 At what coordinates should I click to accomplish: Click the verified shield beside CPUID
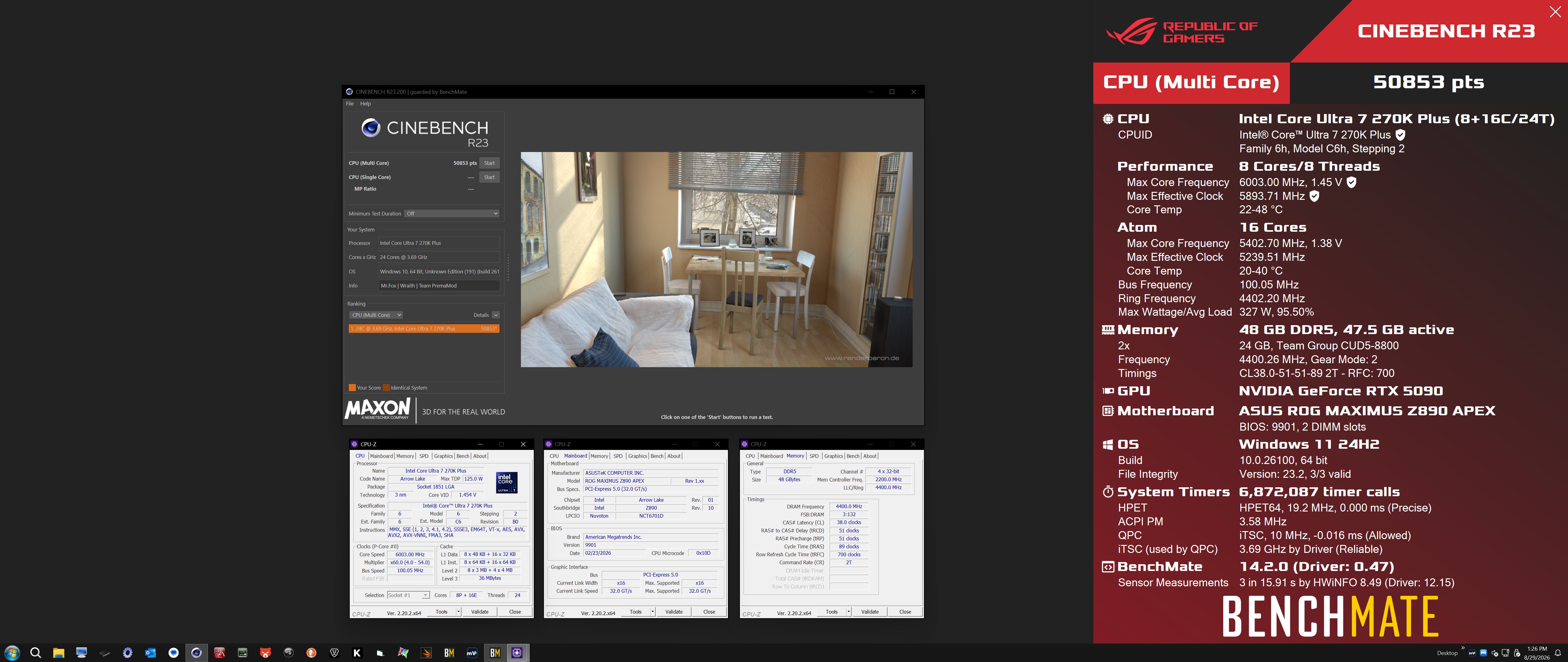[x=1400, y=135]
